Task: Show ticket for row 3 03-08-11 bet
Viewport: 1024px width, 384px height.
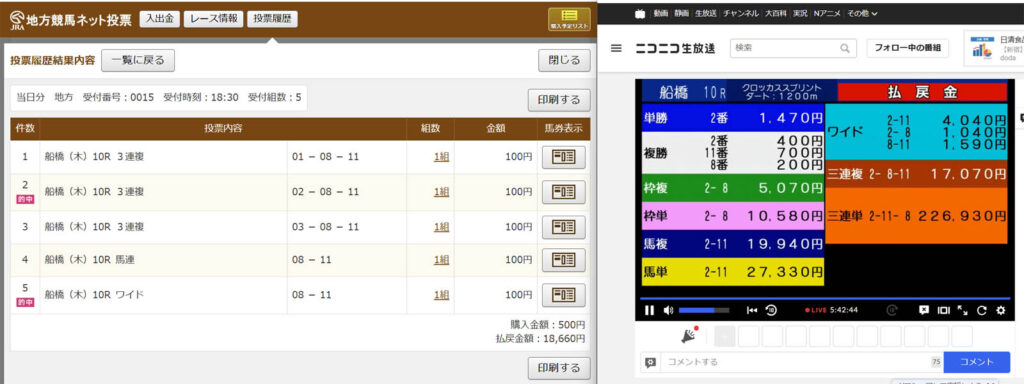Action: click(x=564, y=227)
